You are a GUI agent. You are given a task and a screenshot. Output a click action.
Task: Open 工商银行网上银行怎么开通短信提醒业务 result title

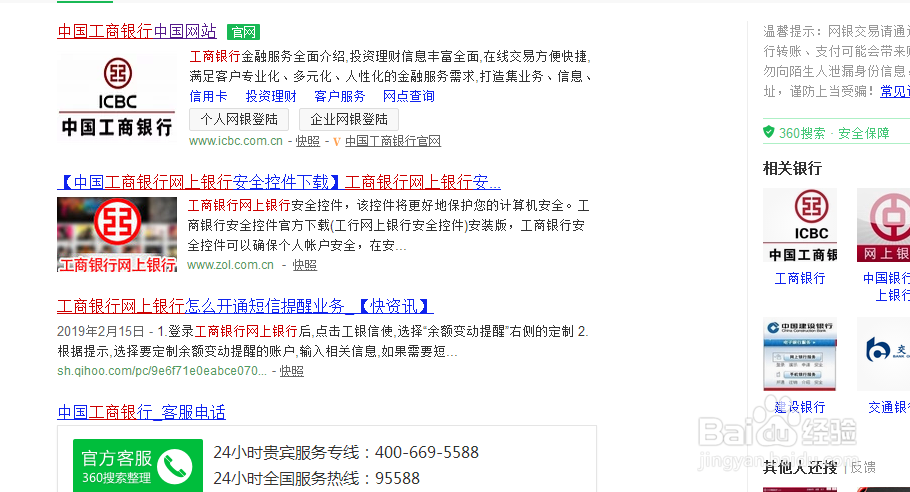(x=245, y=306)
